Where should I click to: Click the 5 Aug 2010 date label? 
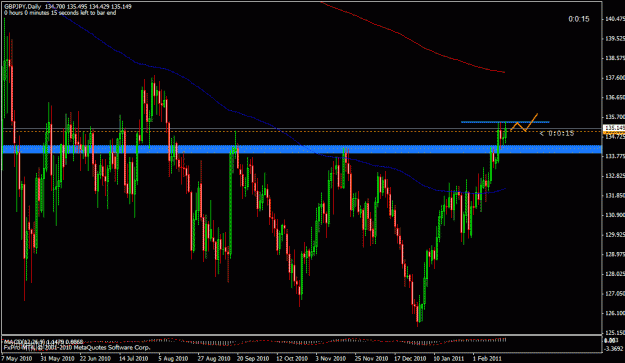[x=173, y=359]
